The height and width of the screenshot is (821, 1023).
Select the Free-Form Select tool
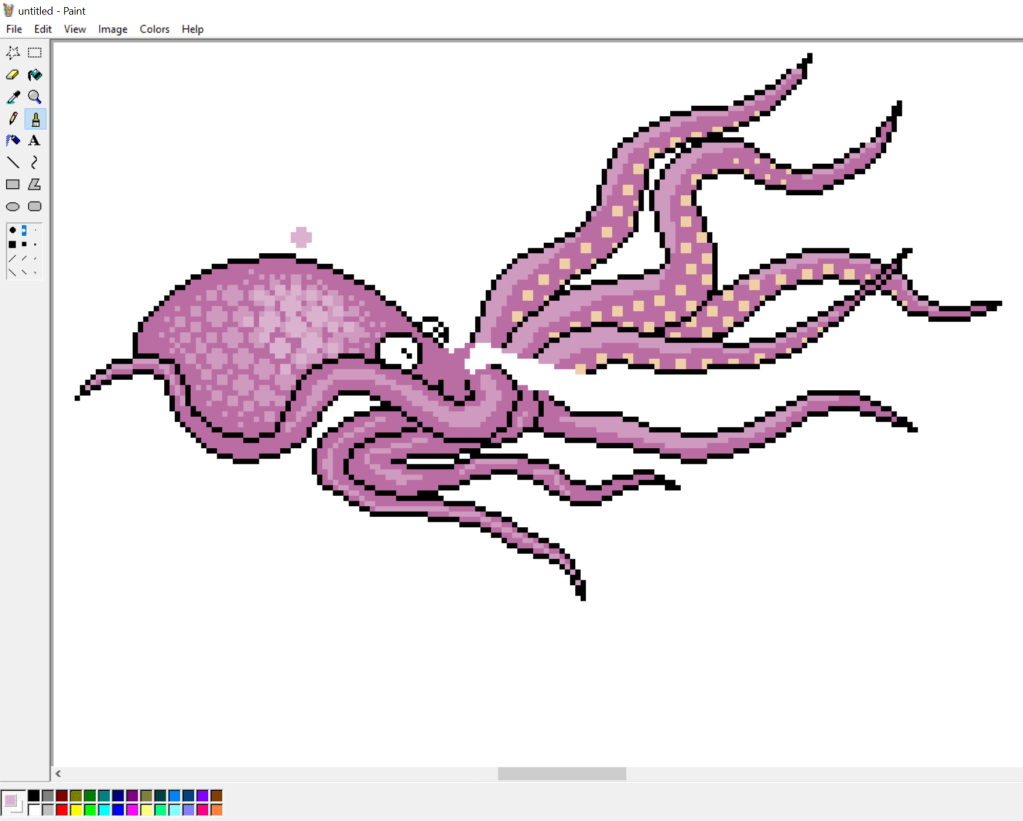click(13, 53)
